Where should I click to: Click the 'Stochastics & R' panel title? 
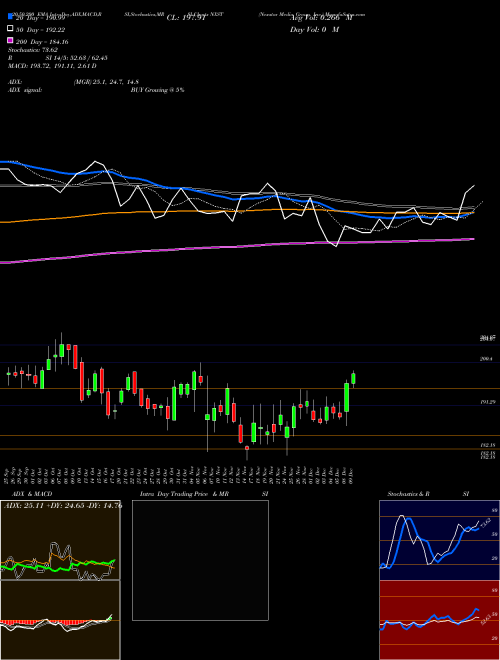coord(409,494)
